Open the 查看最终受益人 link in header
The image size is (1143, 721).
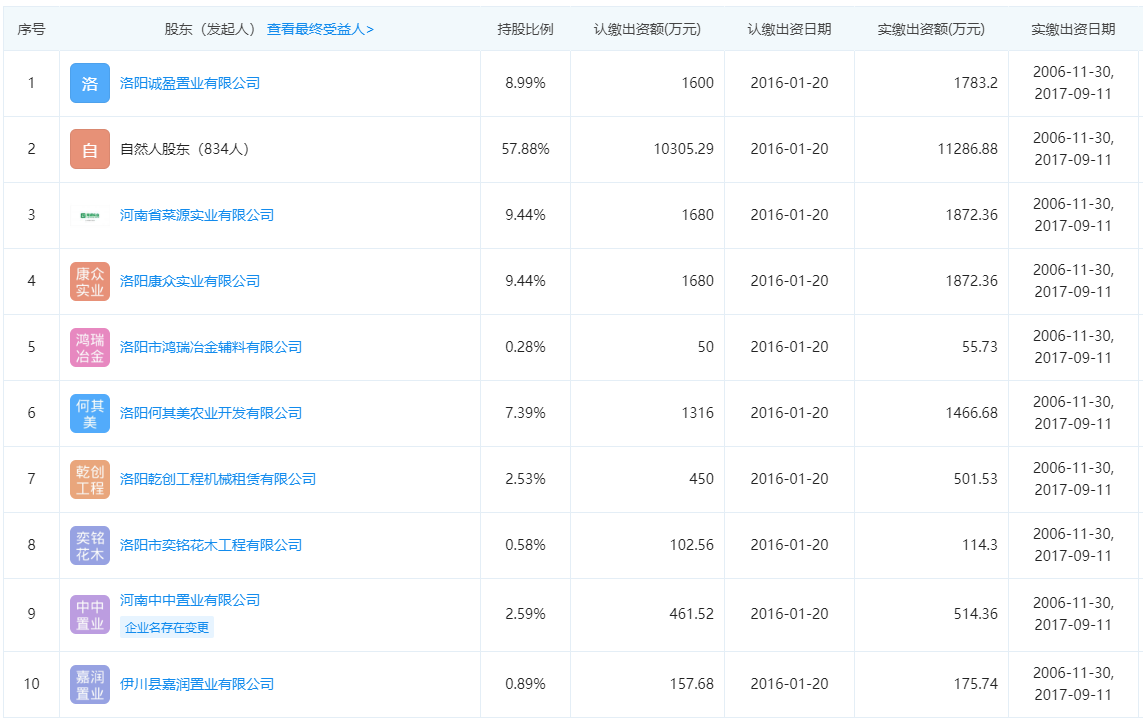[x=320, y=29]
